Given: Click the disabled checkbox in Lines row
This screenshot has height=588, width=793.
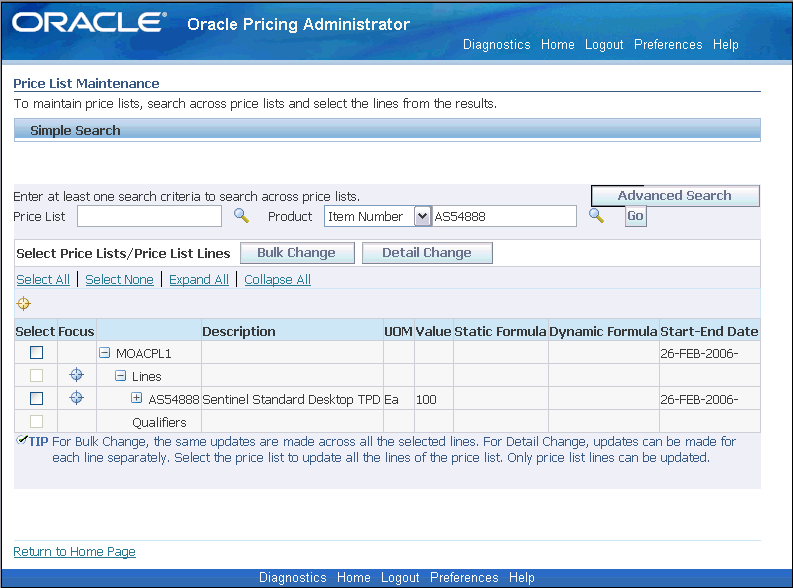Looking at the screenshot, I should coord(36,376).
